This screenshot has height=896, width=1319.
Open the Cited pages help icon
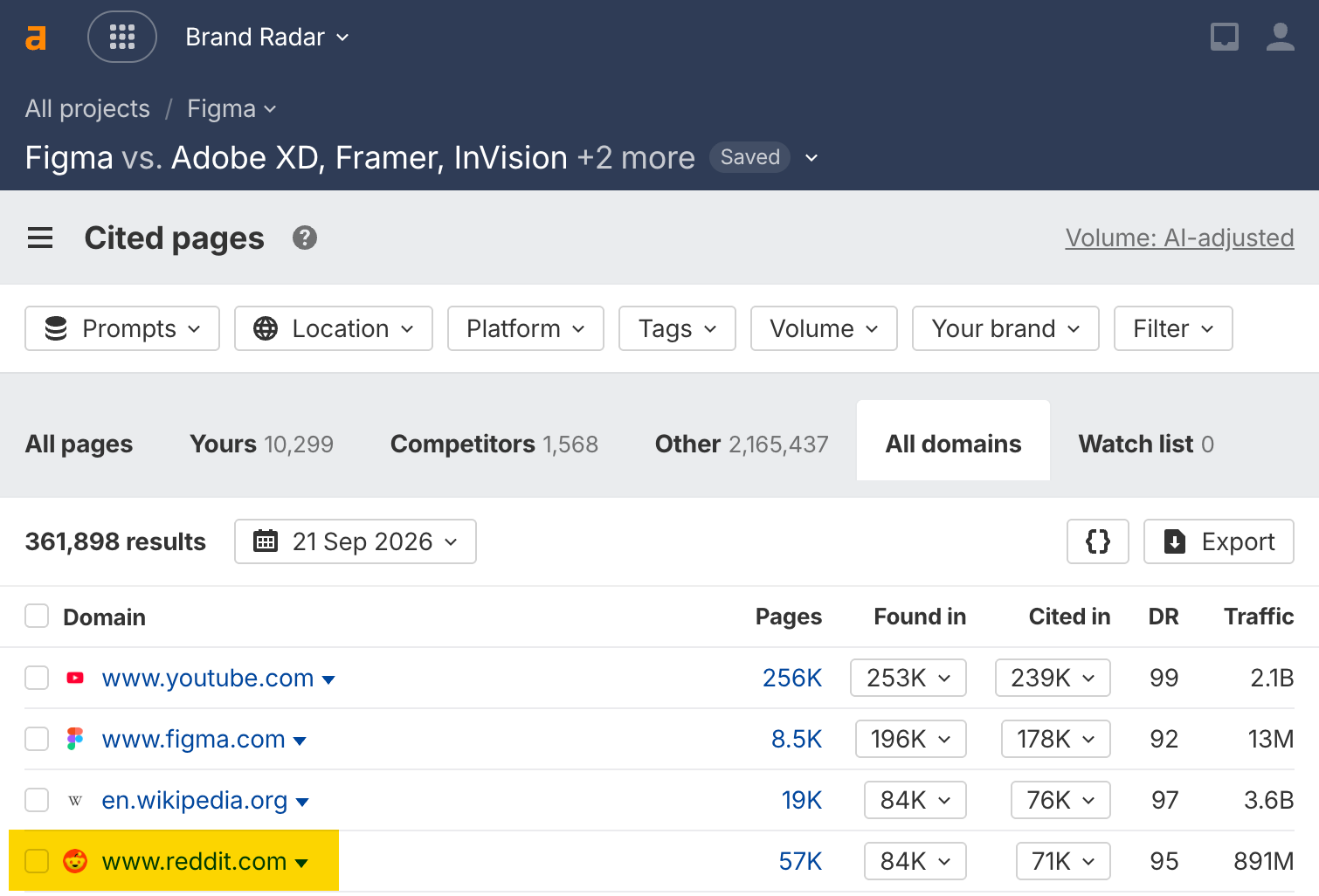[x=305, y=238]
